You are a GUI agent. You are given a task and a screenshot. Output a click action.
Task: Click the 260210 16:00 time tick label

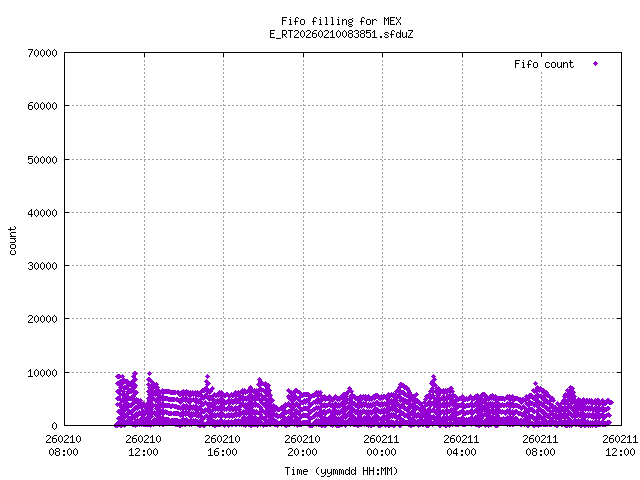pos(222,445)
